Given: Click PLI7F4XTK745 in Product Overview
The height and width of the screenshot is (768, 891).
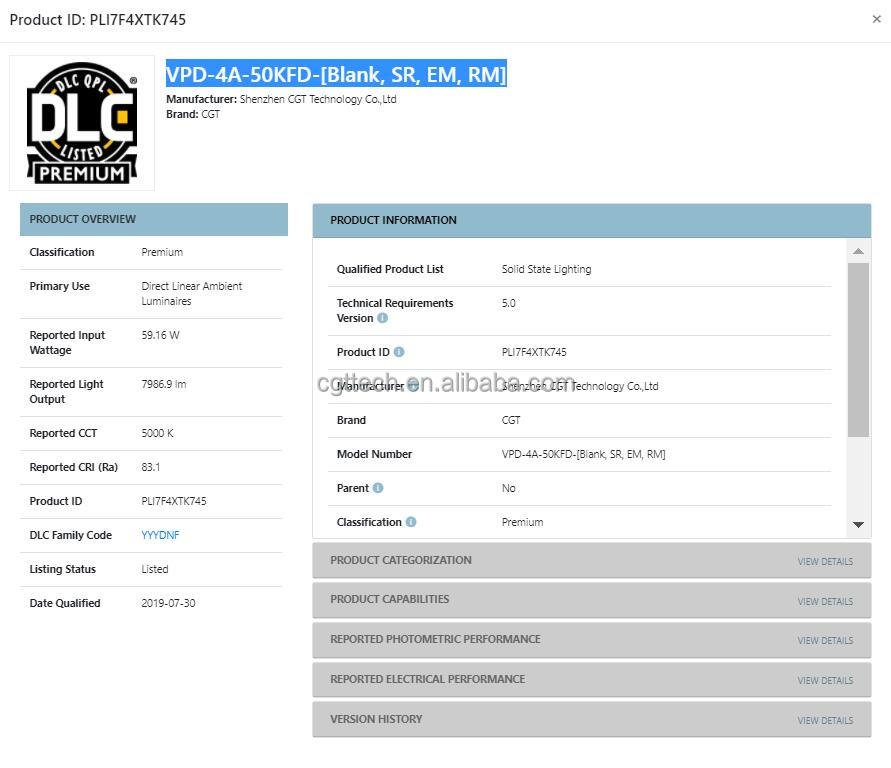Looking at the screenshot, I should pyautogui.click(x=174, y=501).
